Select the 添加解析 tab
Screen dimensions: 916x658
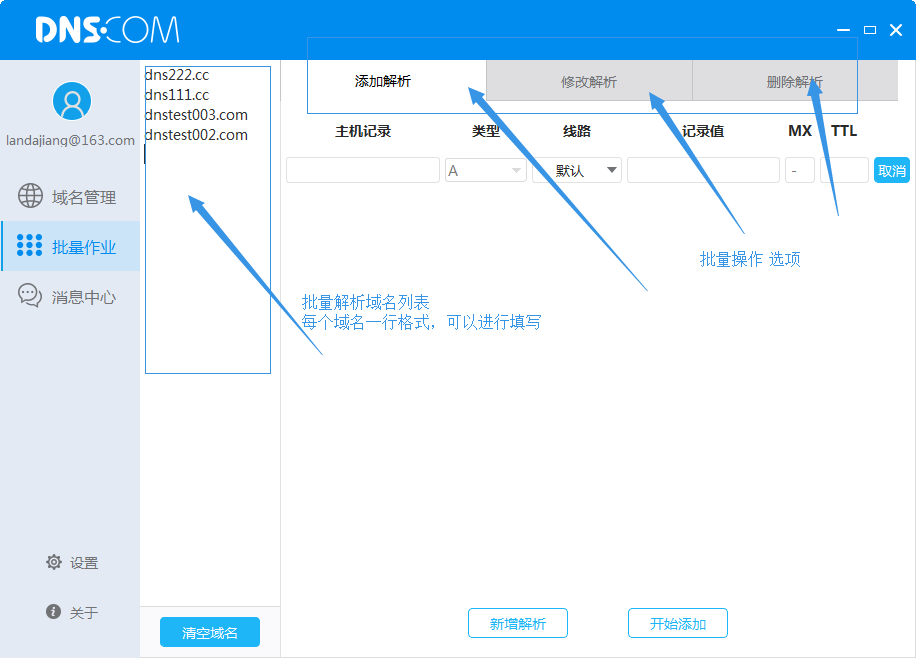[x=383, y=82]
